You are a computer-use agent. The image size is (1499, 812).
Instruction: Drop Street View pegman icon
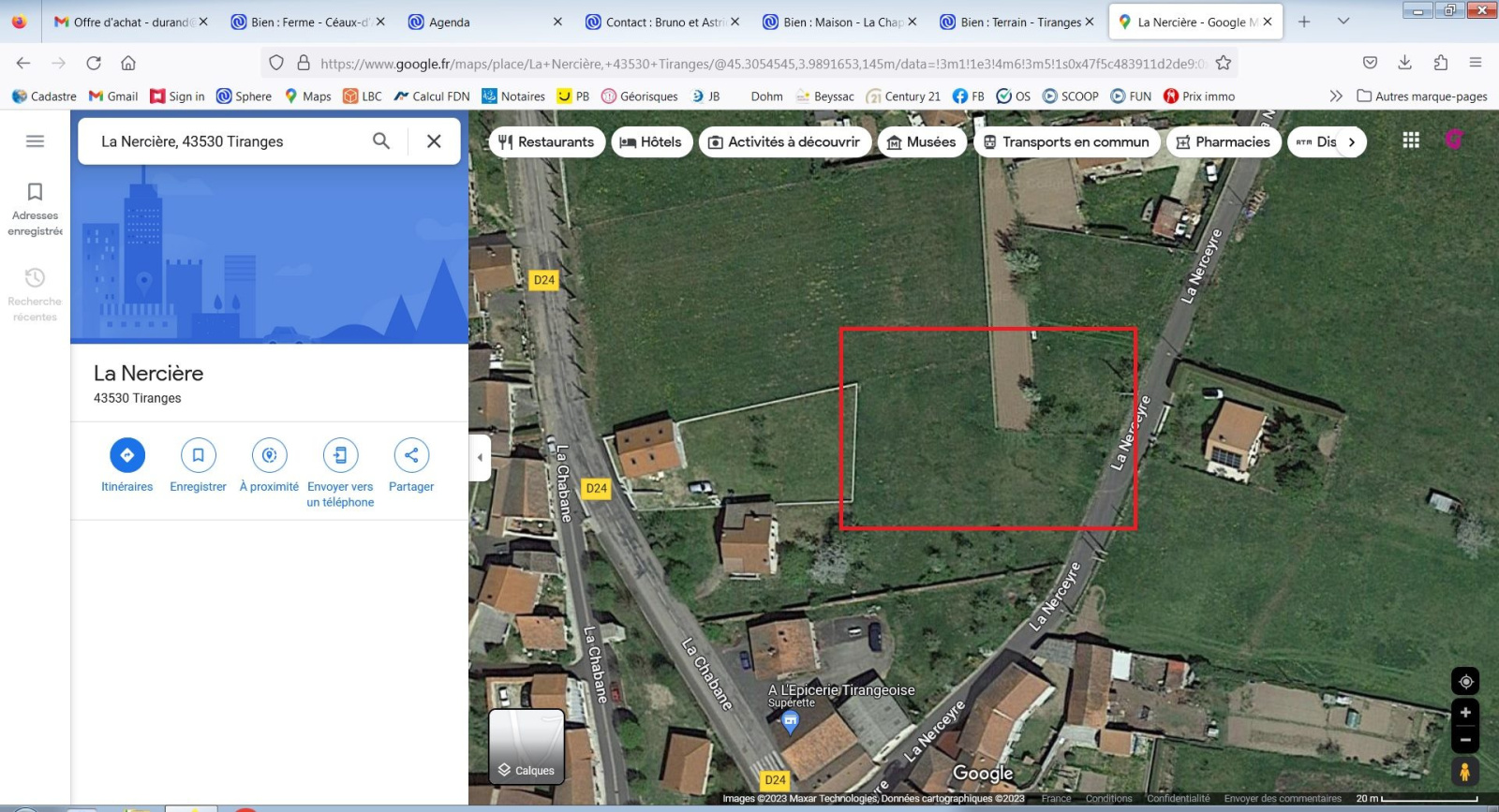click(x=1464, y=772)
